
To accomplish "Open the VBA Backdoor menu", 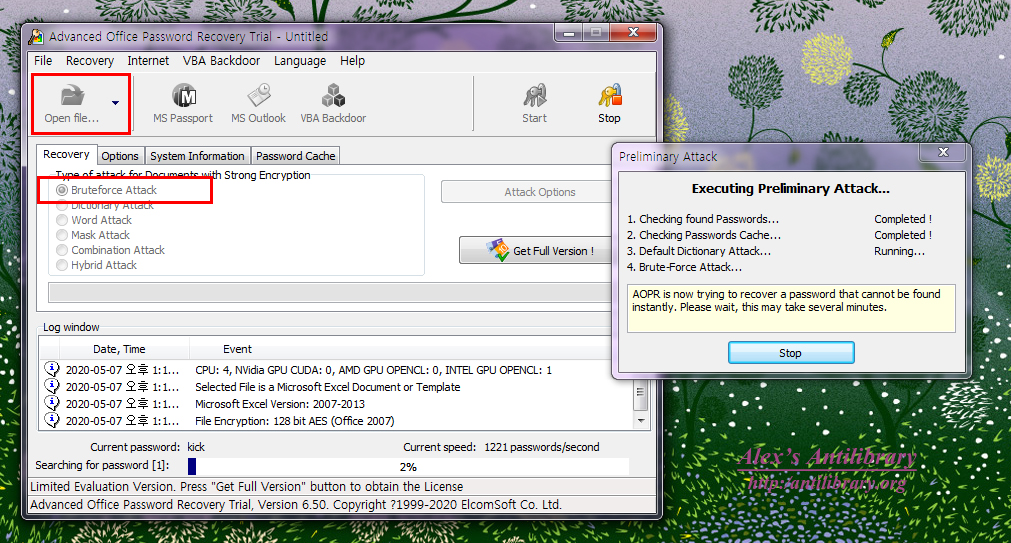I will [x=221, y=61].
